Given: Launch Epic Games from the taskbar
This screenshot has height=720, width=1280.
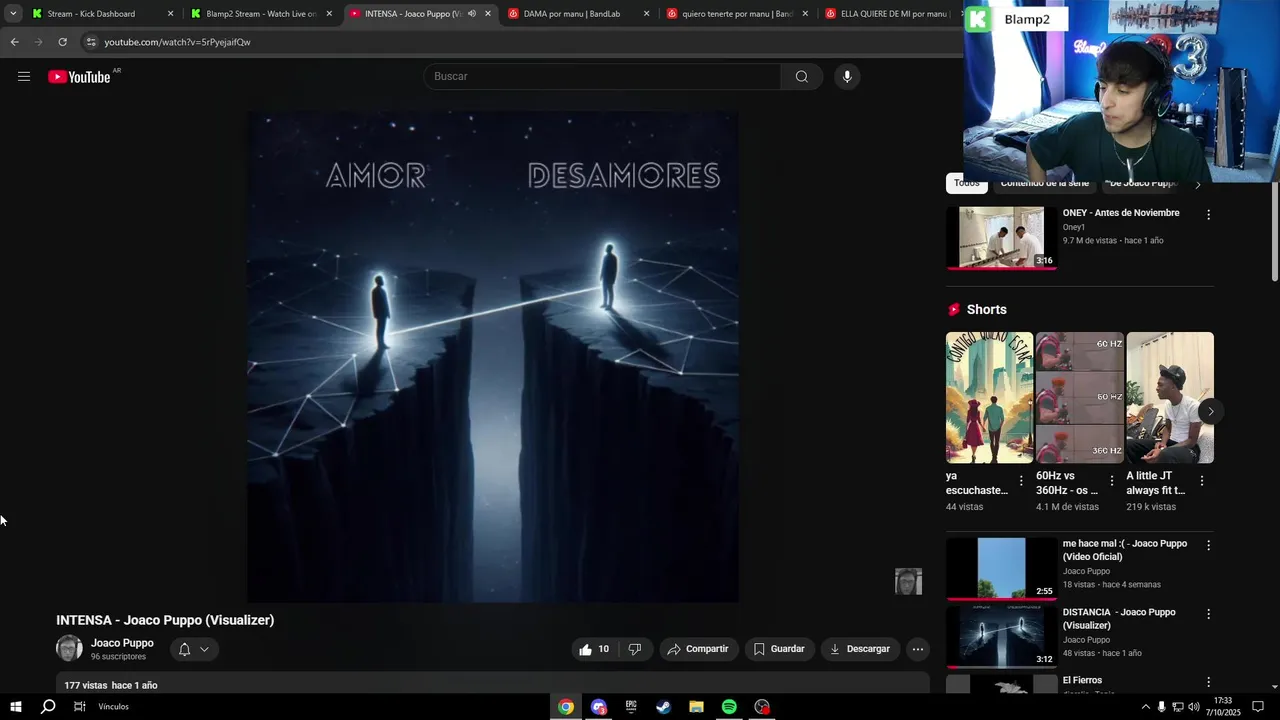Looking at the screenshot, I should 631,707.
